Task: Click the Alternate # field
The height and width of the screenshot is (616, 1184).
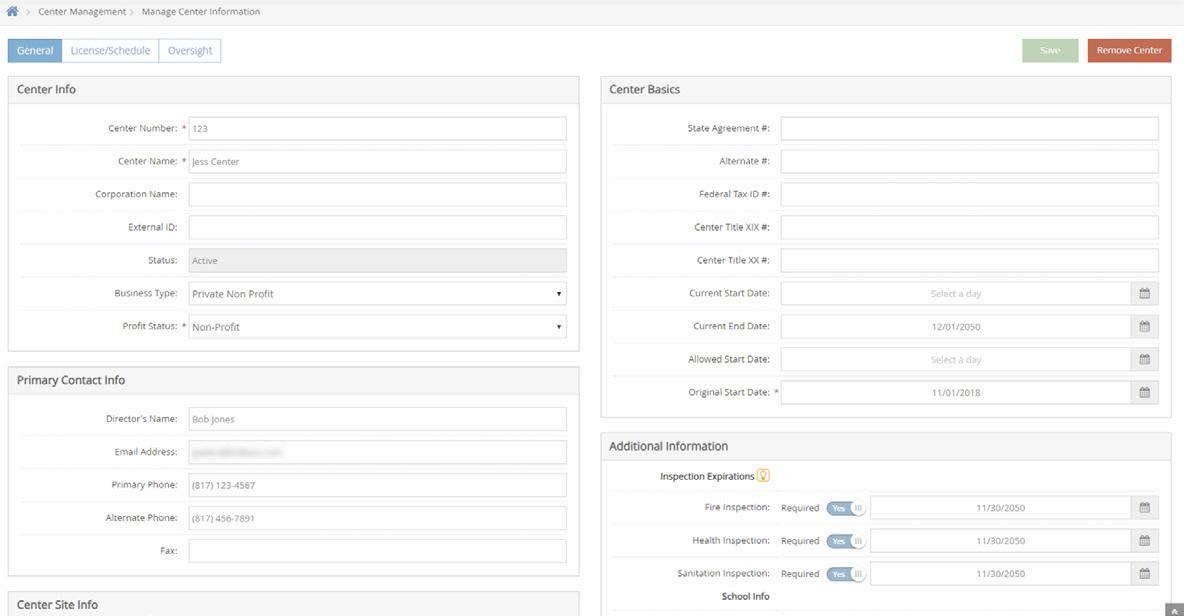Action: [970, 162]
